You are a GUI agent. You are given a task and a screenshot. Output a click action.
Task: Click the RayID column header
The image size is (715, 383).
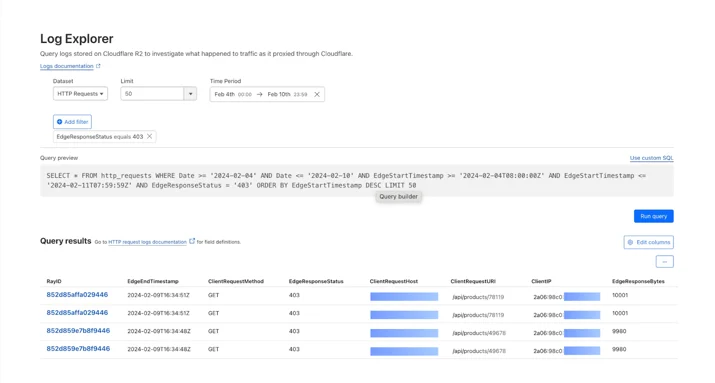pyautogui.click(x=55, y=281)
